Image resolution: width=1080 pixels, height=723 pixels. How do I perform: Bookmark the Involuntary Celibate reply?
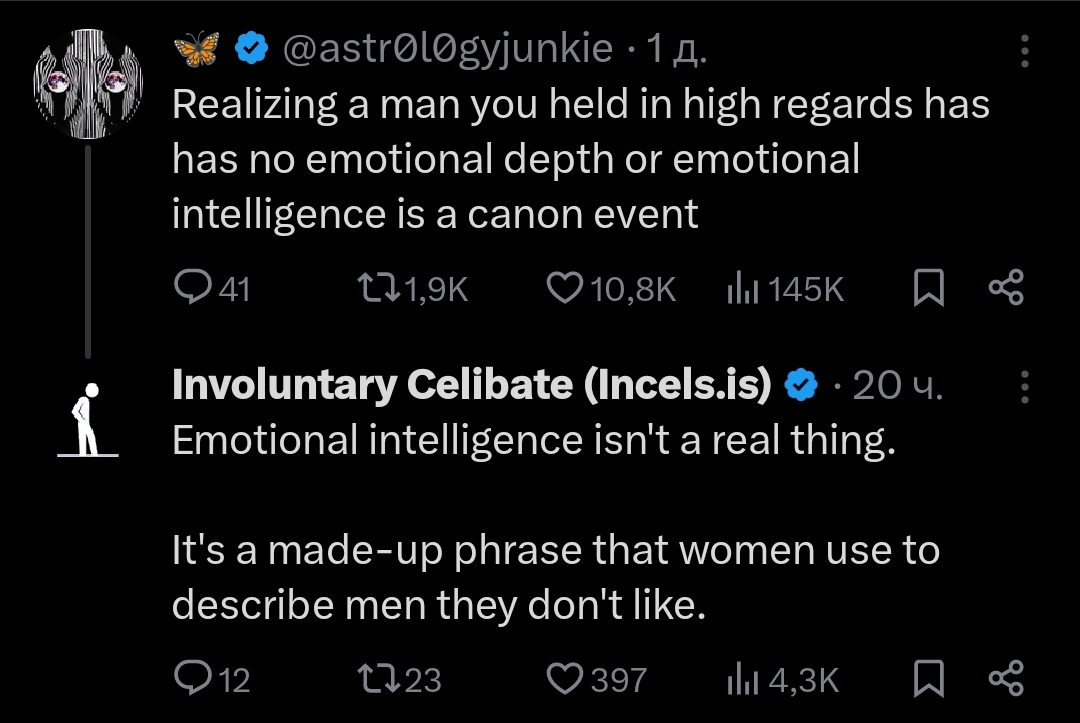(929, 679)
